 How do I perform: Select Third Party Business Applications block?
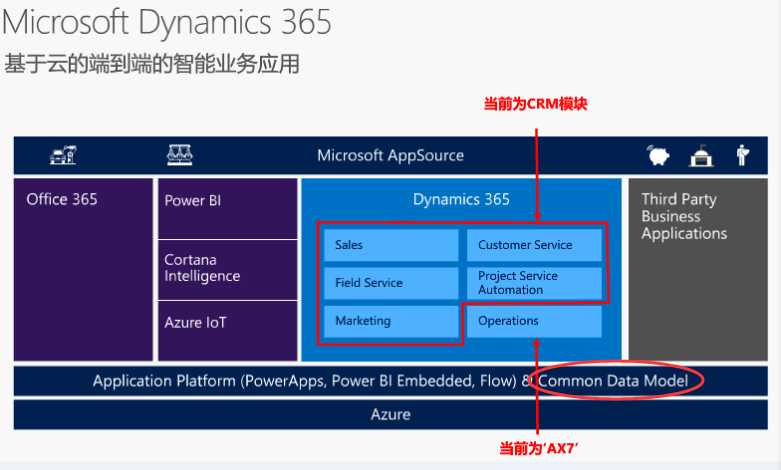[x=698, y=269]
